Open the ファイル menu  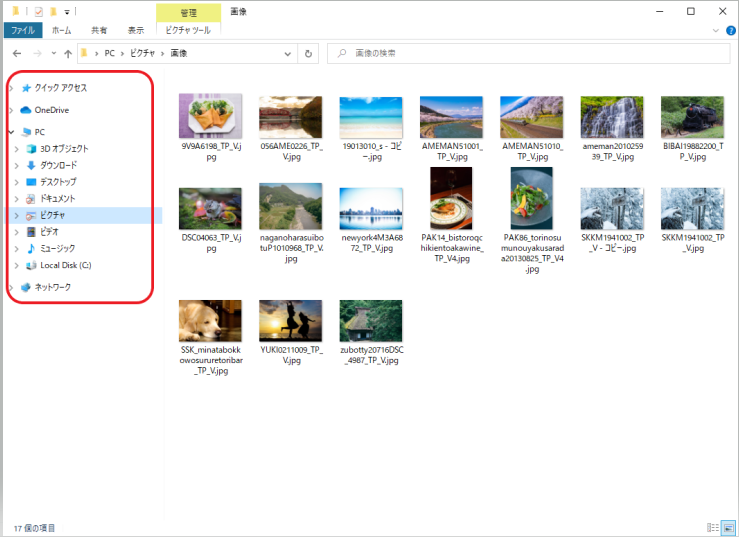23,31
